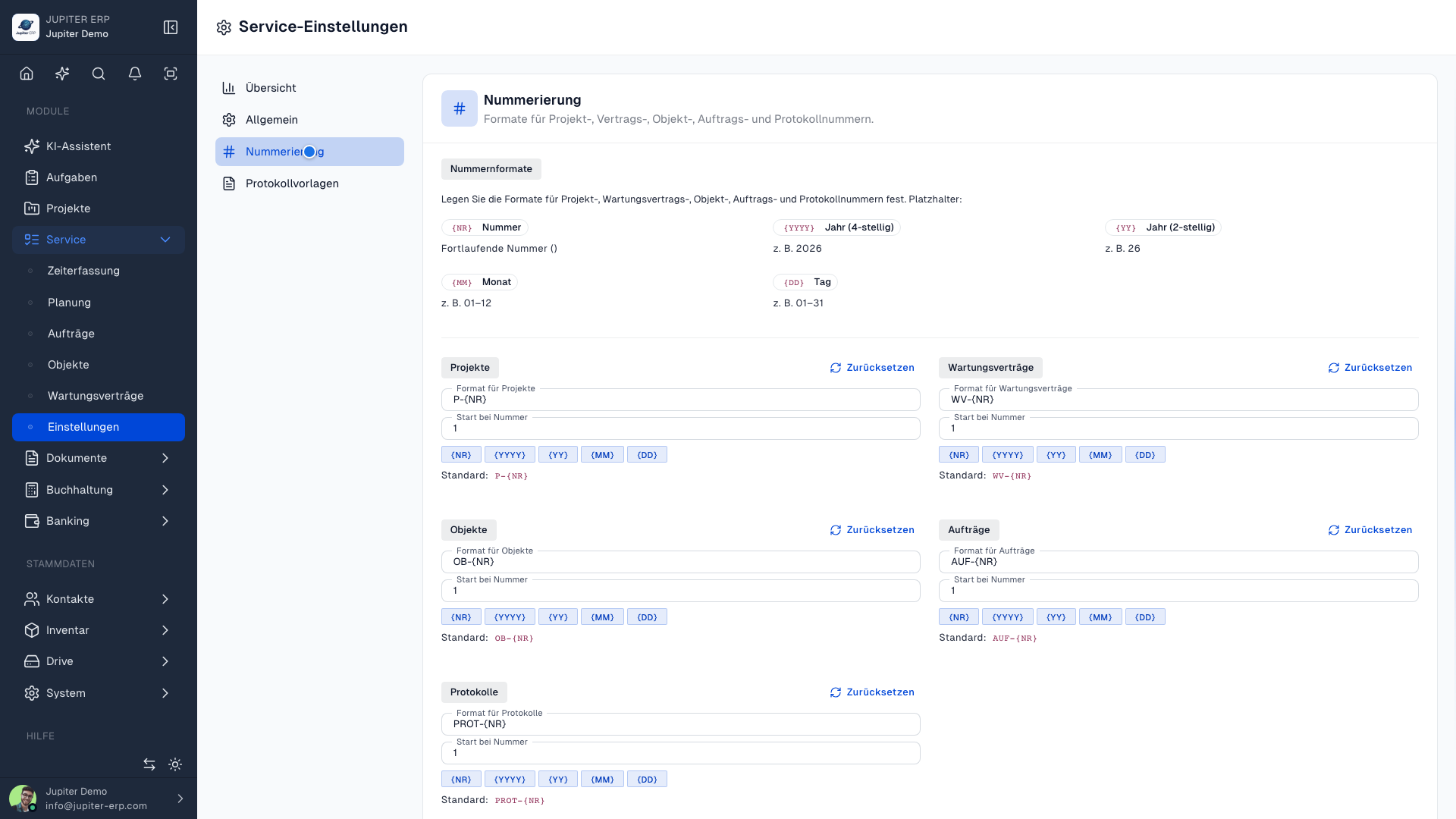Collapse the Service module chevron
1456x819 pixels.
(x=165, y=240)
